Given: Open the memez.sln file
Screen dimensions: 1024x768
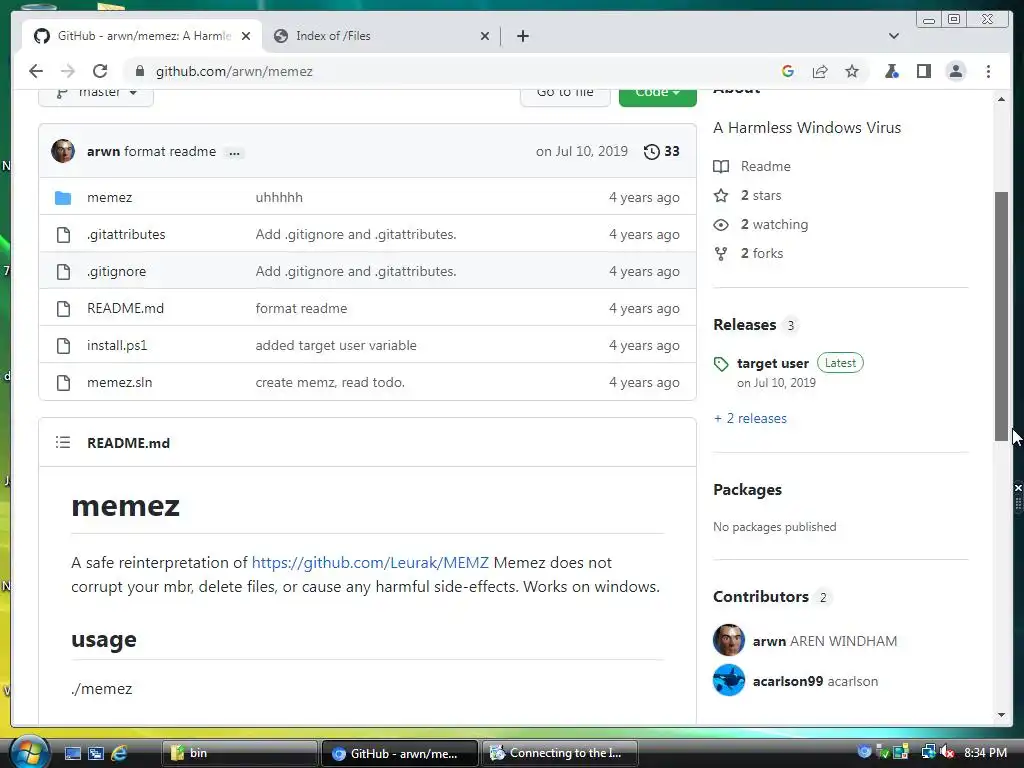Looking at the screenshot, I should [120, 382].
